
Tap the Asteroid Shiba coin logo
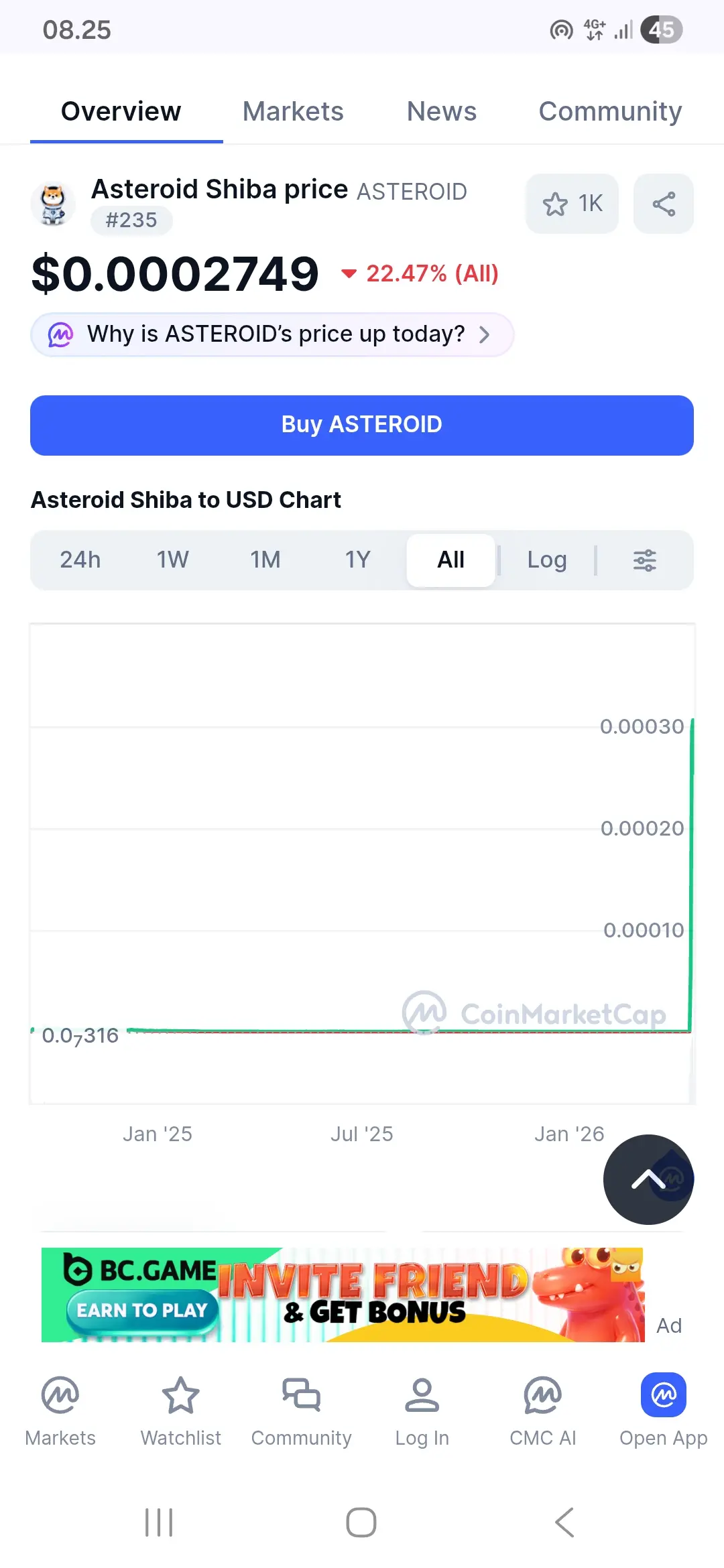pos(54,204)
